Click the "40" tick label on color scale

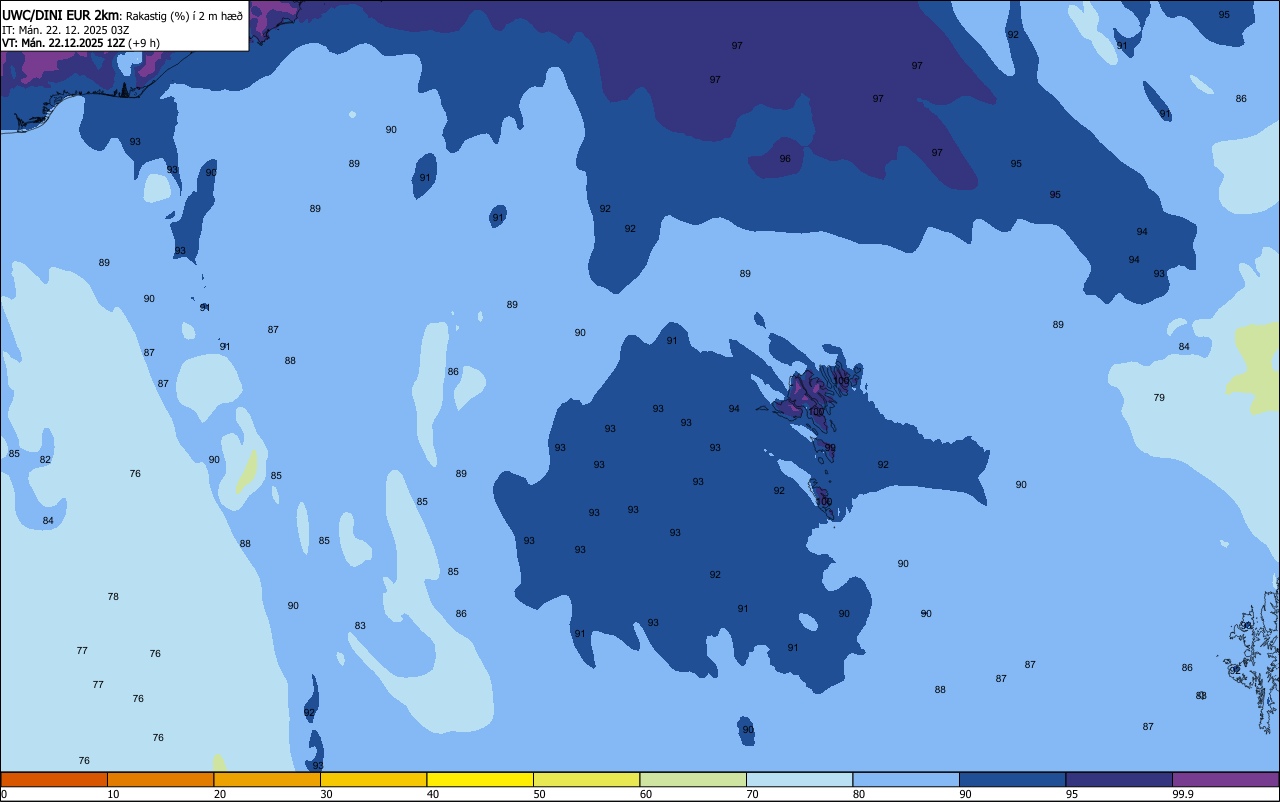[432, 794]
